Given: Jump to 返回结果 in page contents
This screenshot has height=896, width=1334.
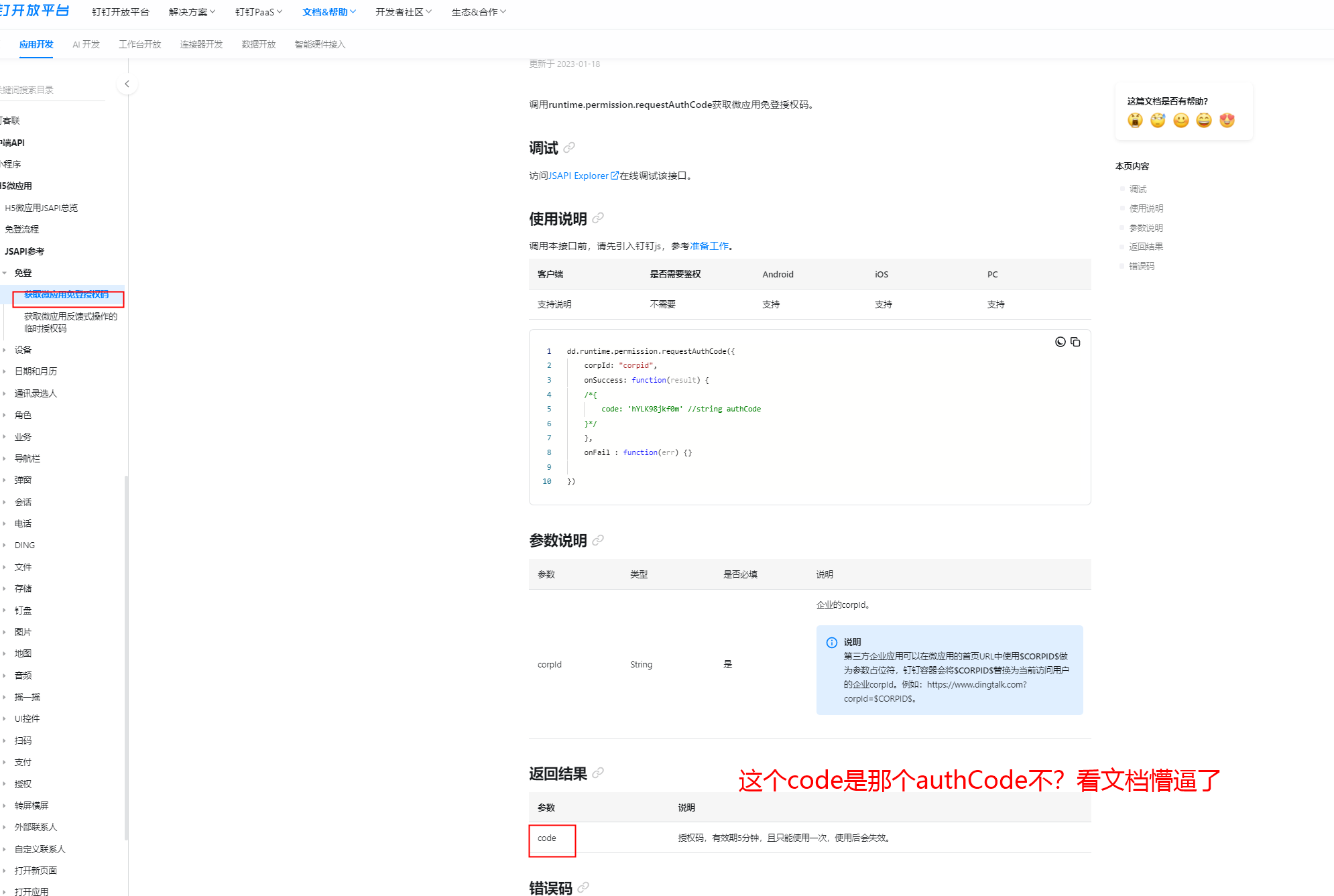Looking at the screenshot, I should click(1146, 247).
